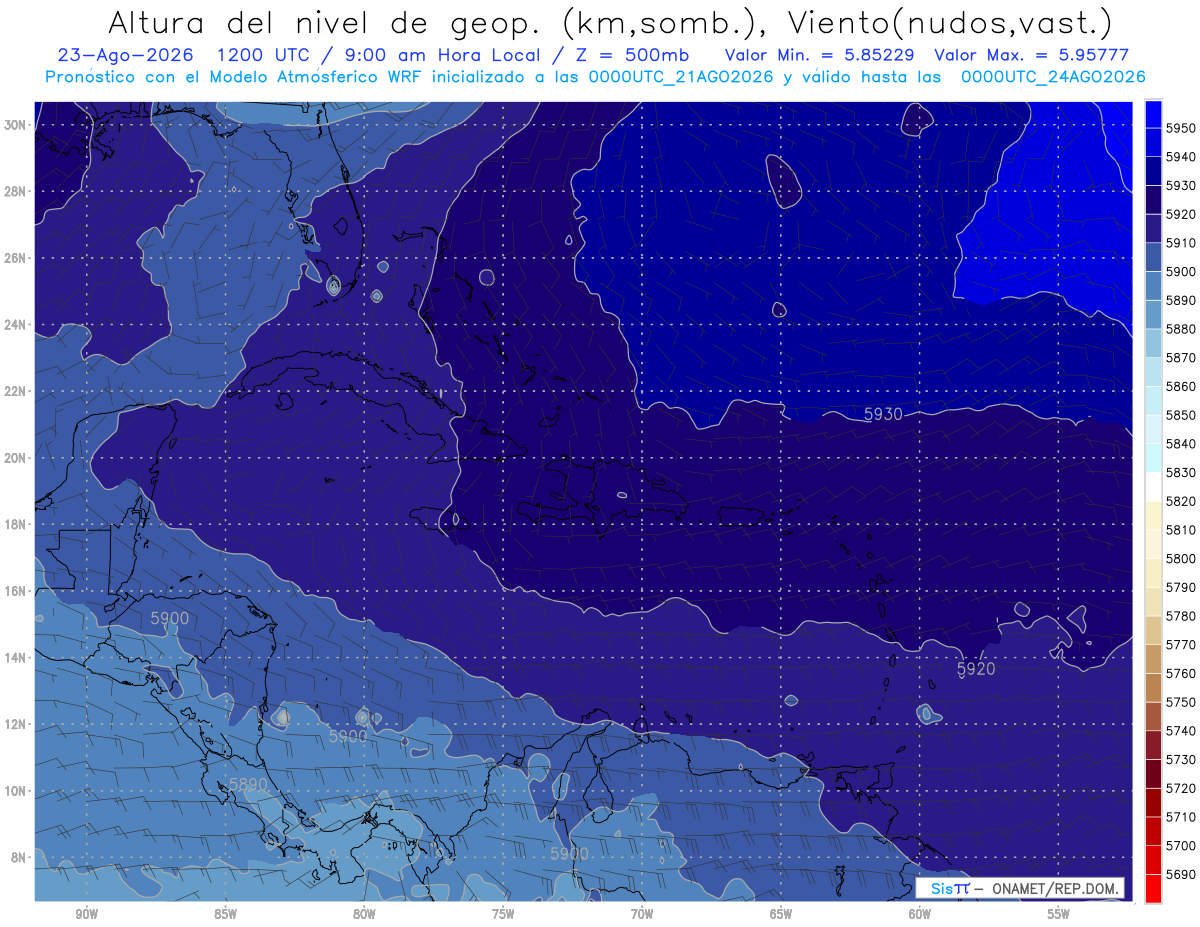The image size is (1200, 927).
Task: Click the 90W longitude axis label
Action: pyautogui.click(x=86, y=914)
